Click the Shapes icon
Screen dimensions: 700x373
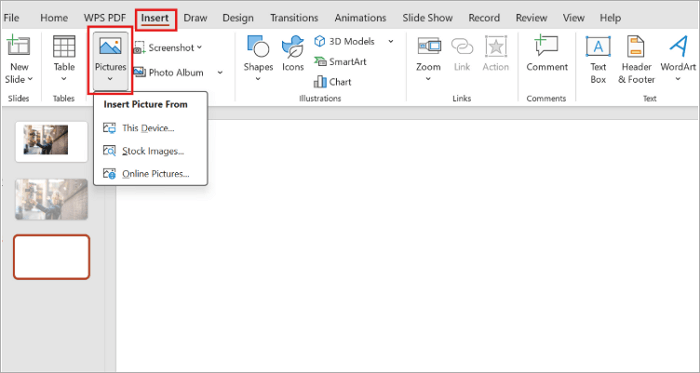coord(258,46)
